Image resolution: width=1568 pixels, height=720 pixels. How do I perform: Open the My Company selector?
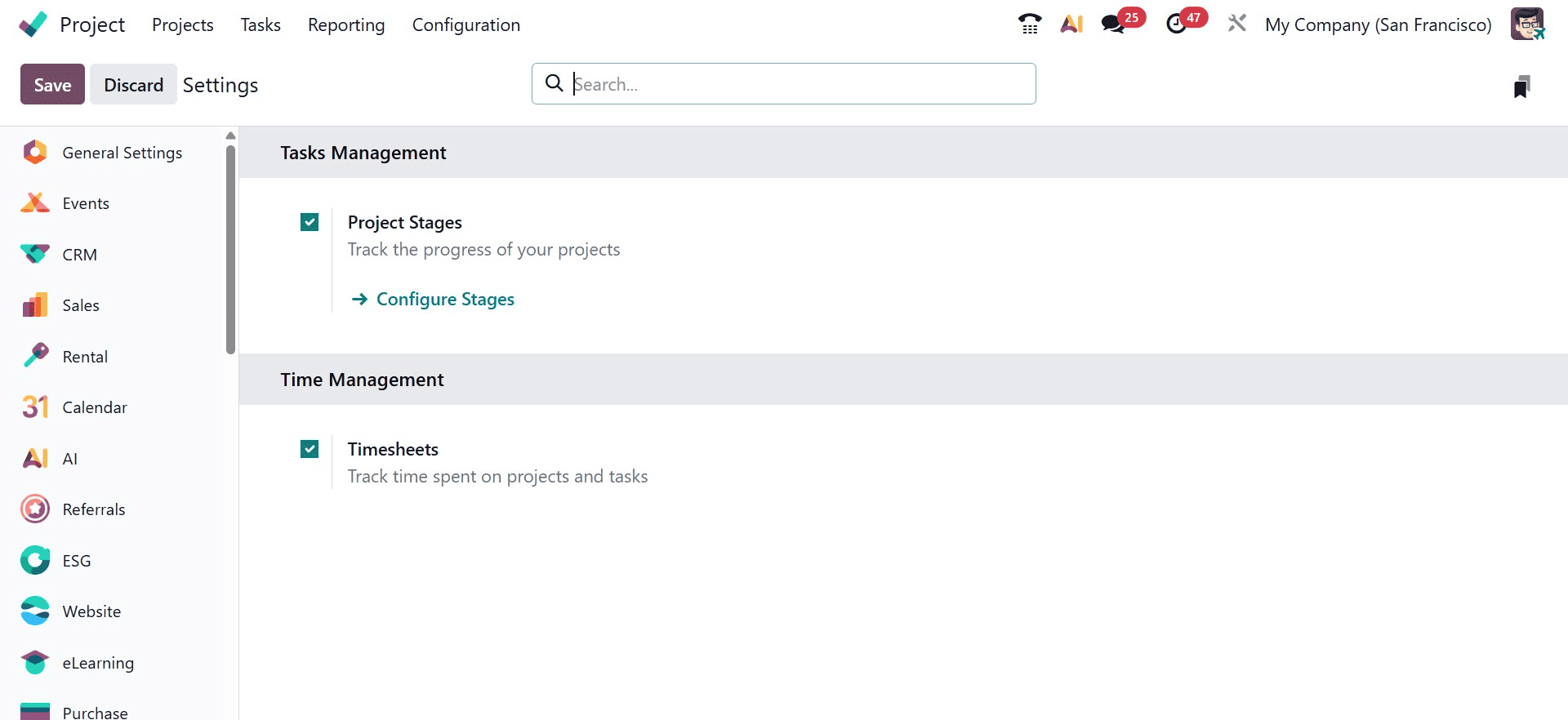1378,24
